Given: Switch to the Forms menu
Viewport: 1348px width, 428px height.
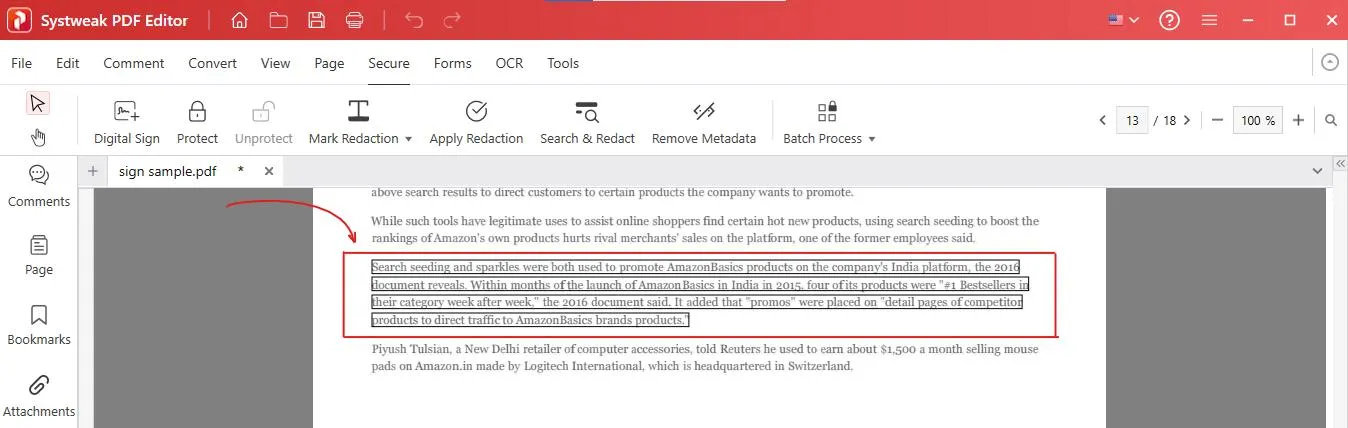Looking at the screenshot, I should 452,63.
